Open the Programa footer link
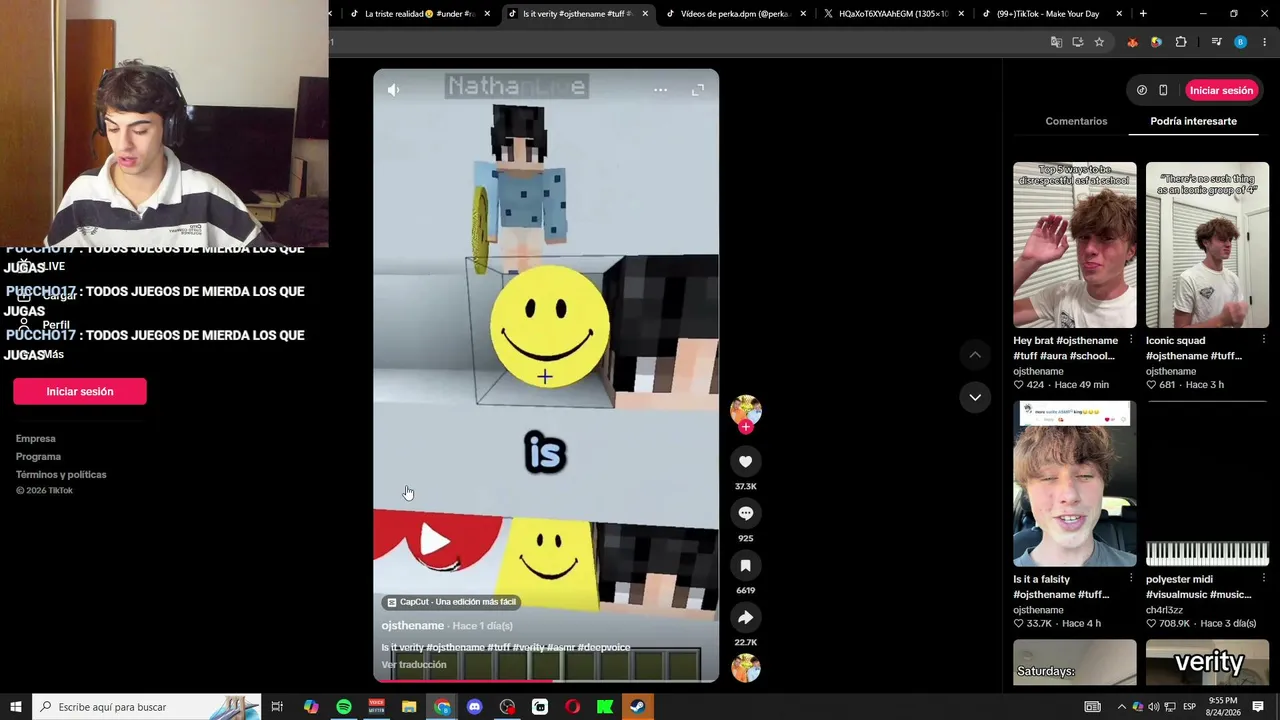 click(x=38, y=457)
